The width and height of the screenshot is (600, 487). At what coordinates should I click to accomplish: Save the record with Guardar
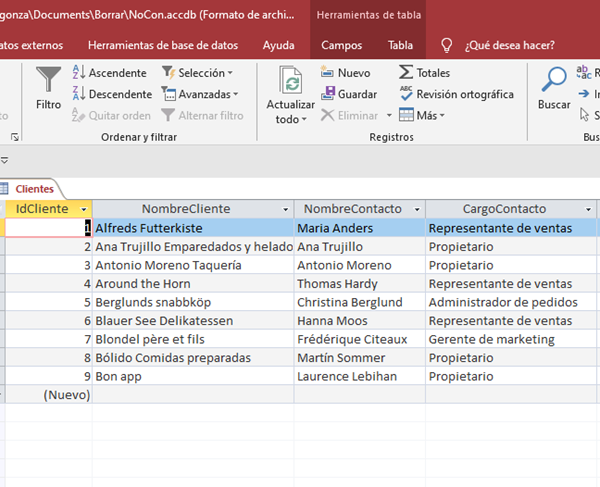pyautogui.click(x=348, y=94)
